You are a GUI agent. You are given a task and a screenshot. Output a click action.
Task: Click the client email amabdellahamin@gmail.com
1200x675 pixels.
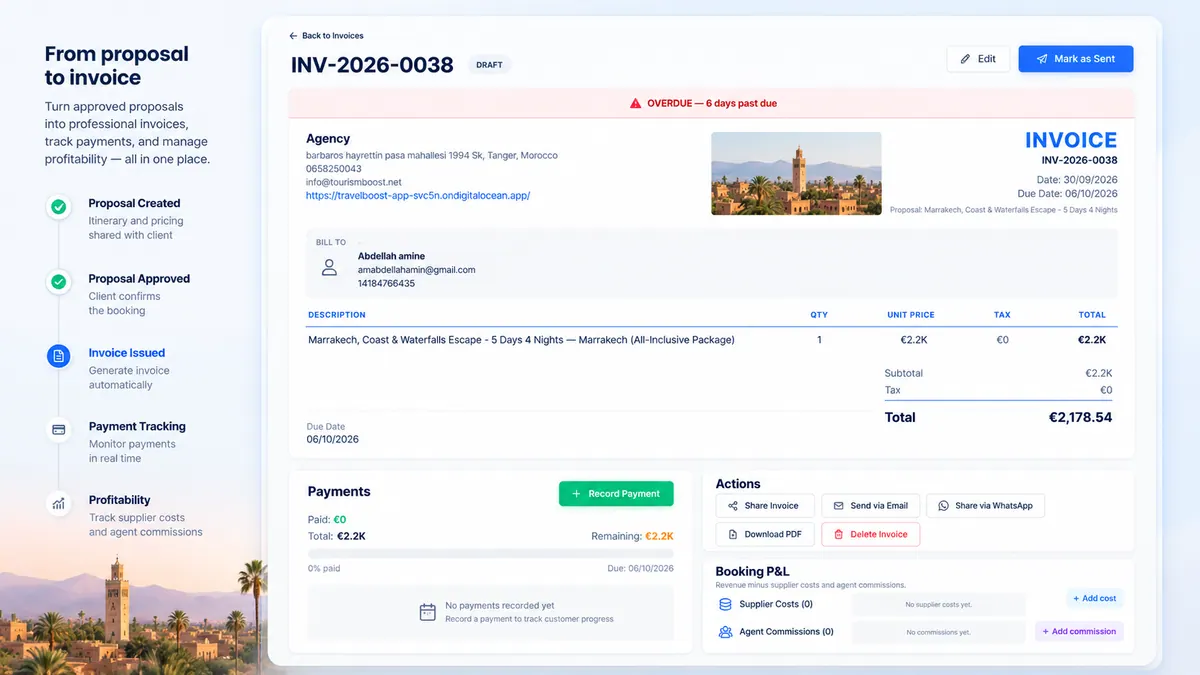tap(416, 270)
